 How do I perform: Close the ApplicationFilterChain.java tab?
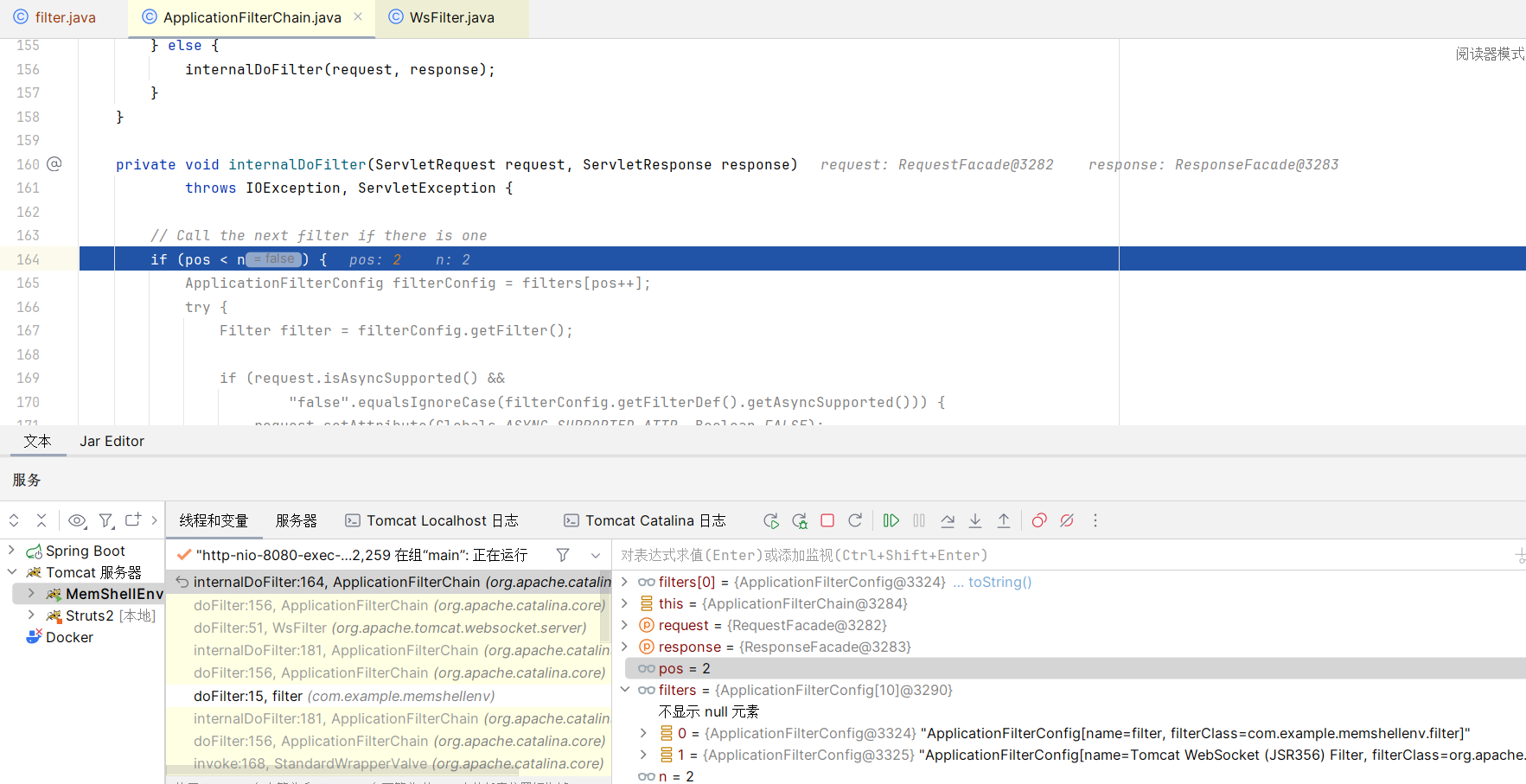pyautogui.click(x=358, y=16)
